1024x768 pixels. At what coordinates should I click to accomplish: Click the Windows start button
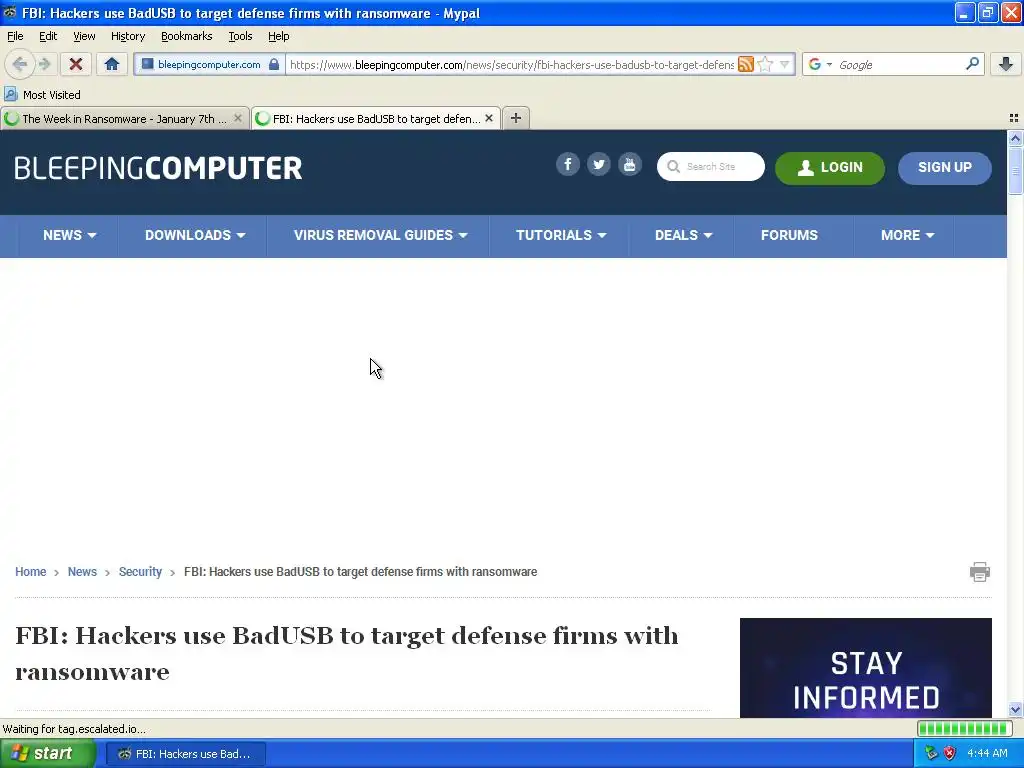click(48, 754)
